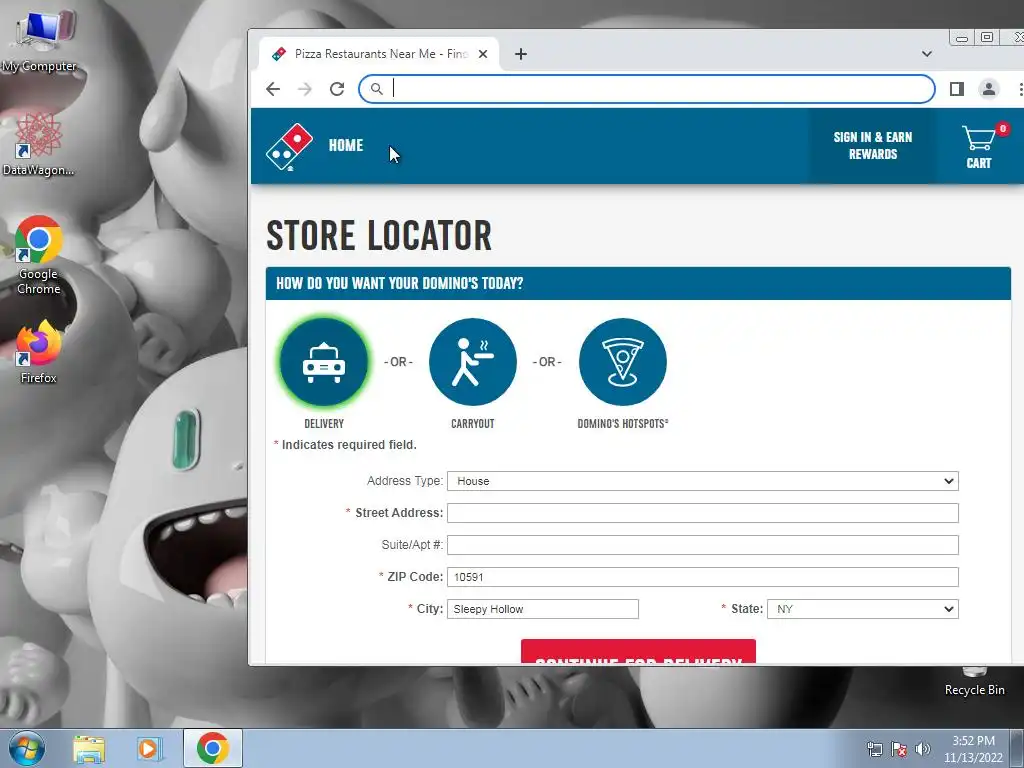Screen dimensions: 1024x768
Task: Open the Address Type dropdown
Action: click(x=703, y=481)
